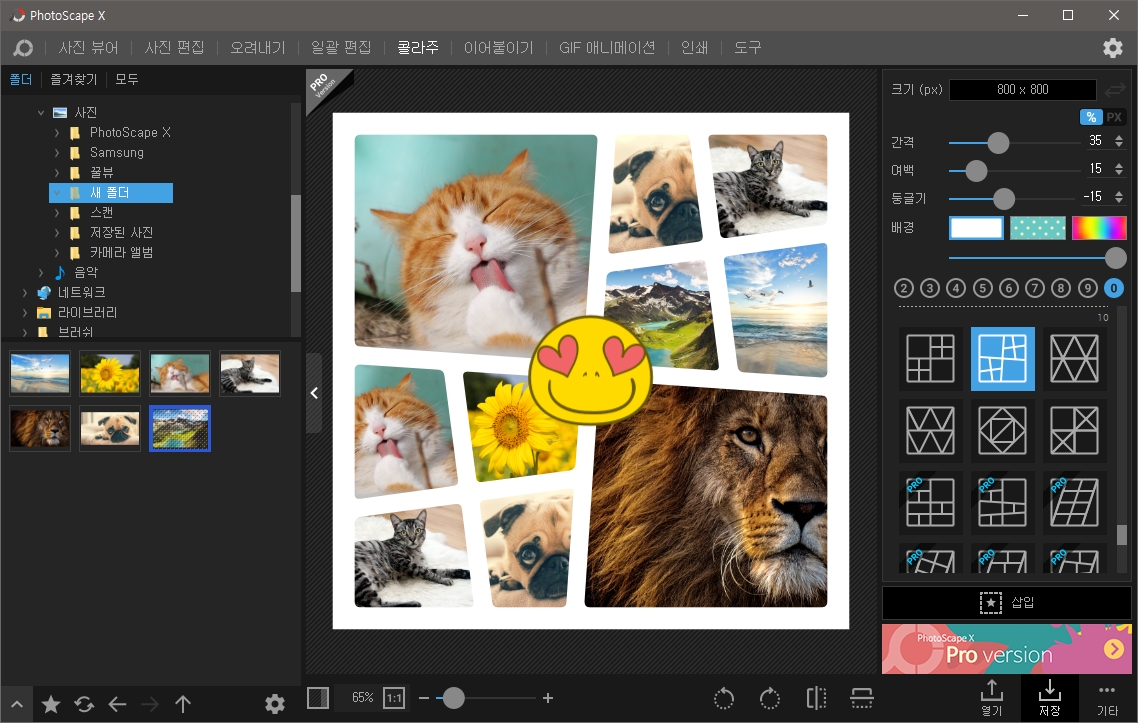The image size is (1138, 723).
Task: Click the 저장 (save) icon
Action: pyautogui.click(x=1049, y=698)
